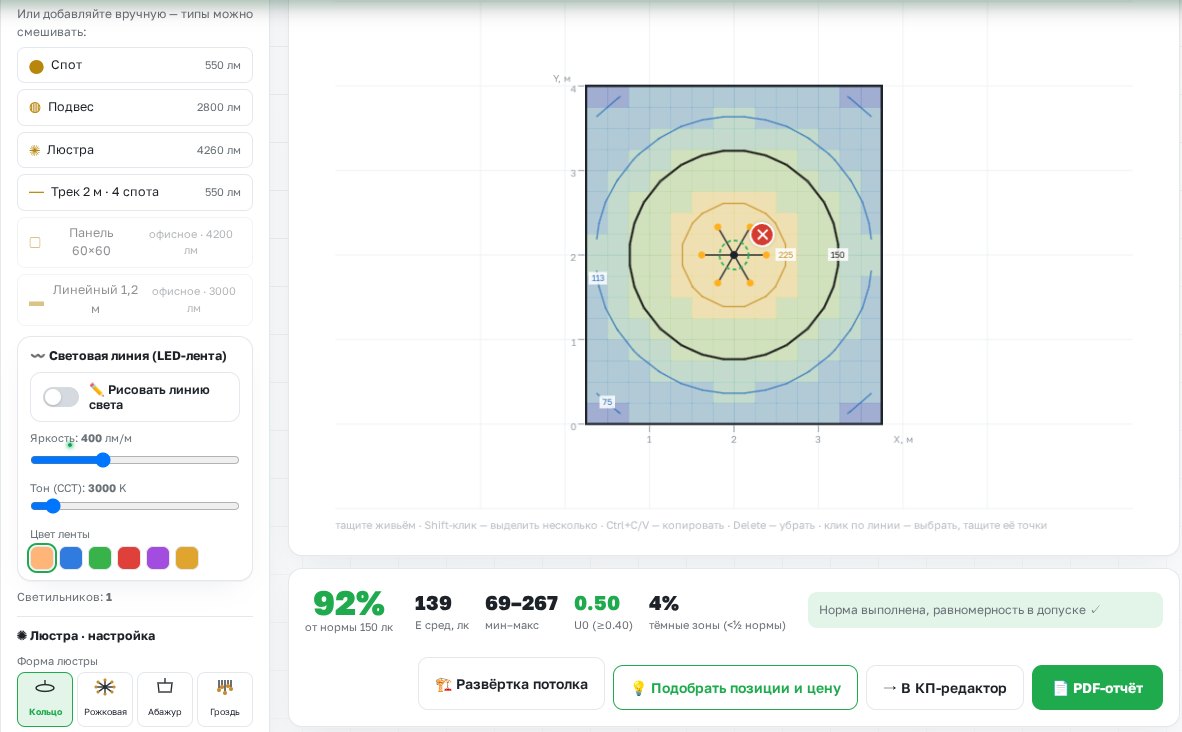Image resolution: width=1182 pixels, height=732 pixels.
Task: Select the Гроздь chandelier shape
Action: click(x=225, y=700)
